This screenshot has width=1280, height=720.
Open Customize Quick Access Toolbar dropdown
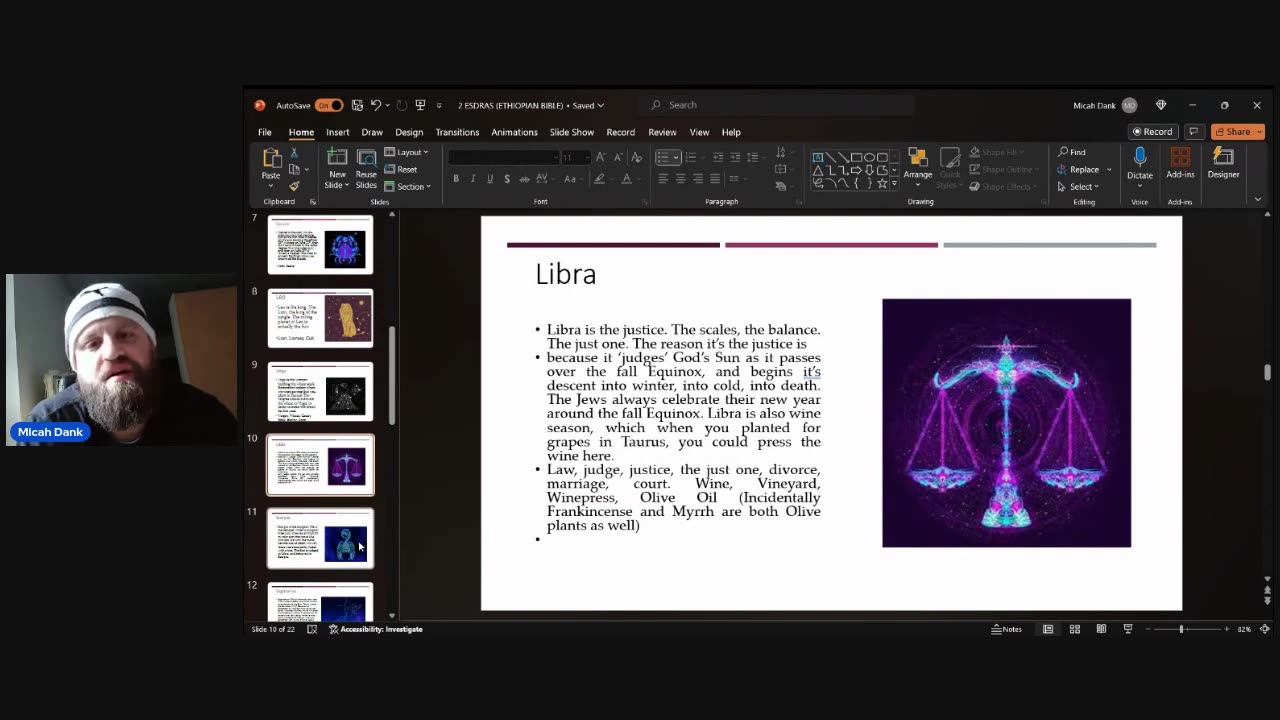[438, 105]
